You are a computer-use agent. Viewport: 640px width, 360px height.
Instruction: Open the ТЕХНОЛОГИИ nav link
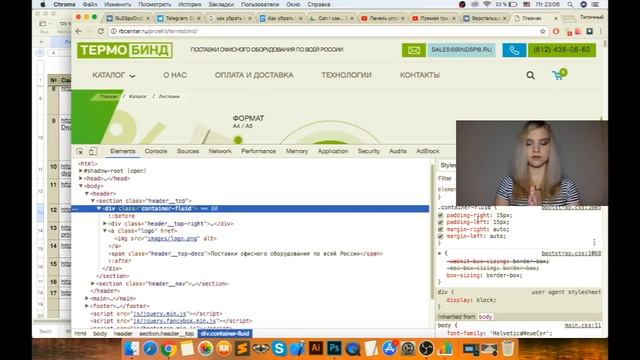tap(346, 75)
